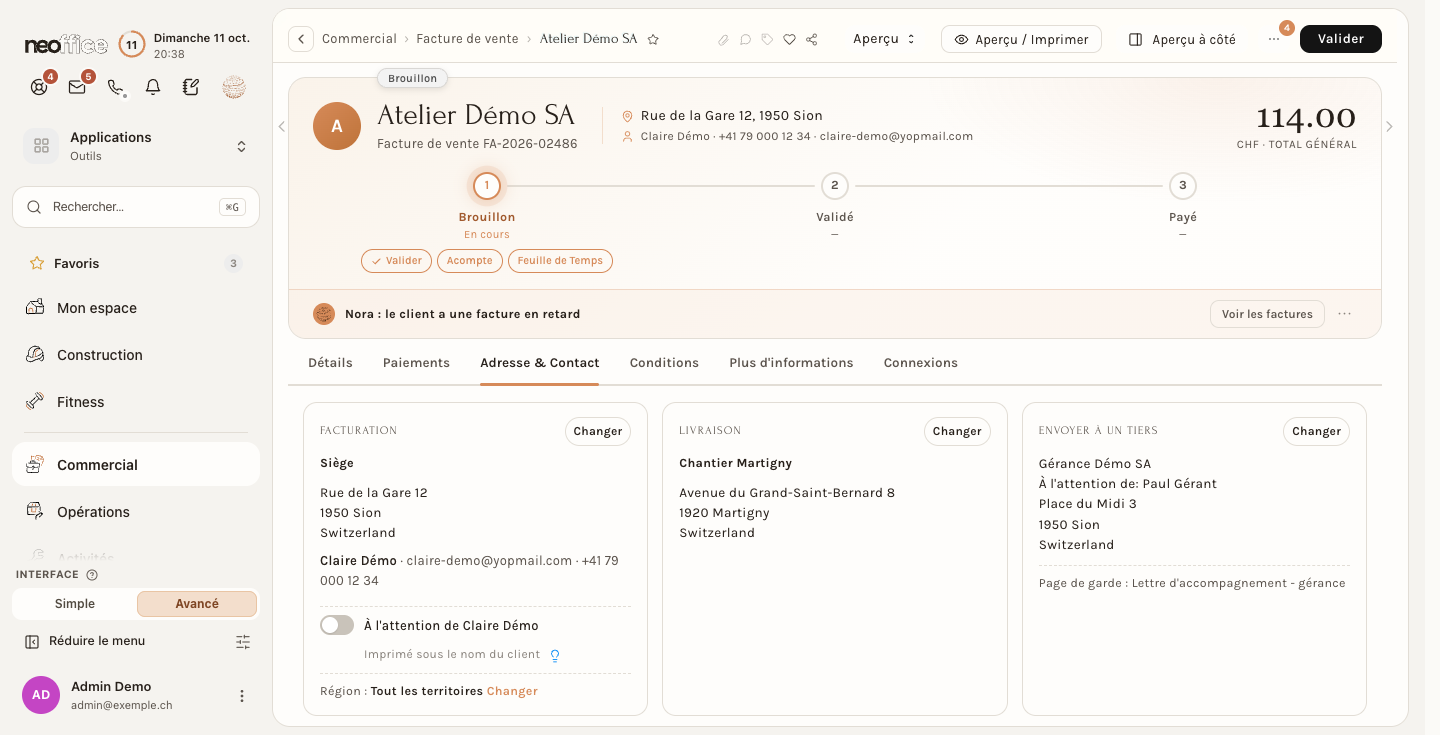The width and height of the screenshot is (1440, 735).
Task: Switch to Plus d'informations tab
Action: [791, 363]
